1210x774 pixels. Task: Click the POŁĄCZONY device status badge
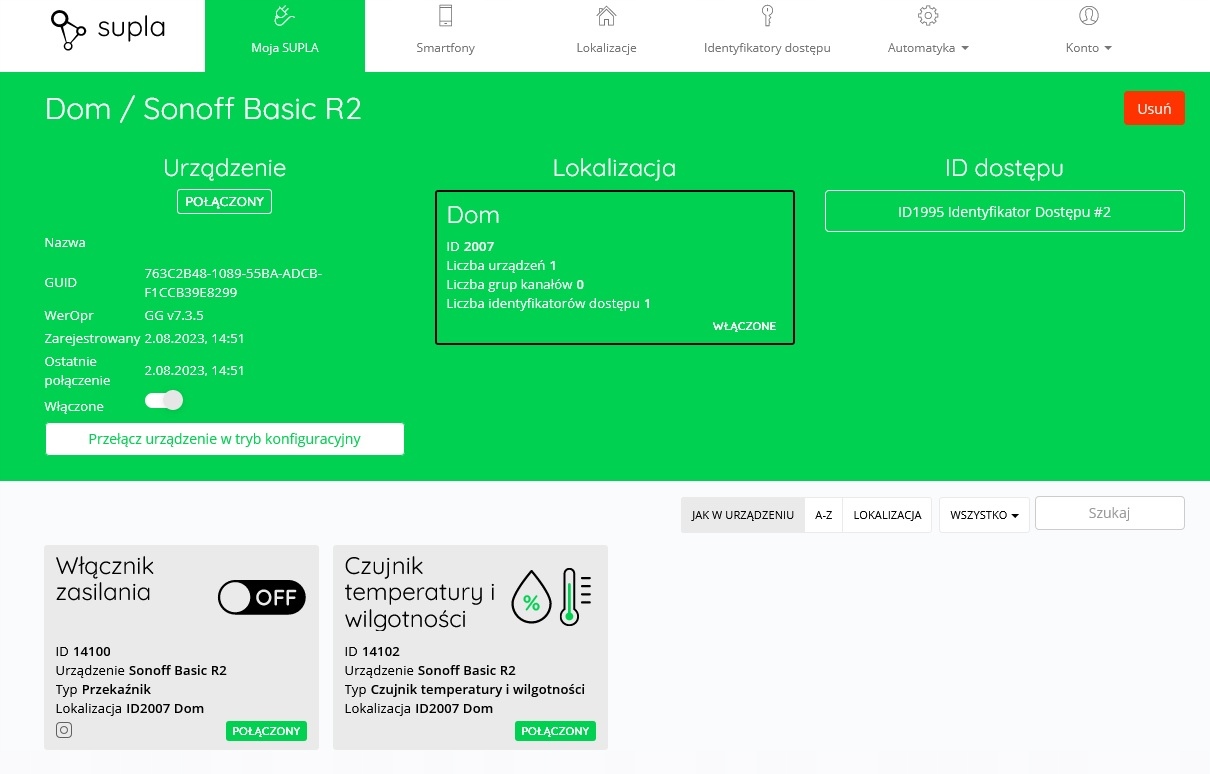point(225,201)
